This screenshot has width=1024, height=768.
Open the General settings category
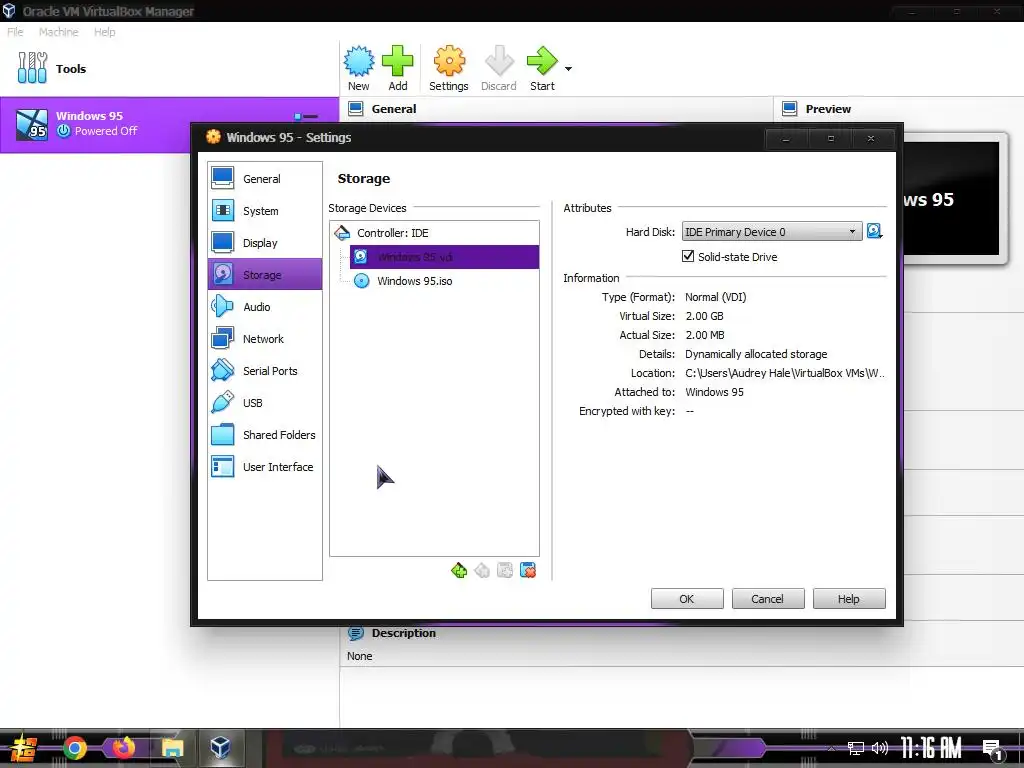pos(264,179)
